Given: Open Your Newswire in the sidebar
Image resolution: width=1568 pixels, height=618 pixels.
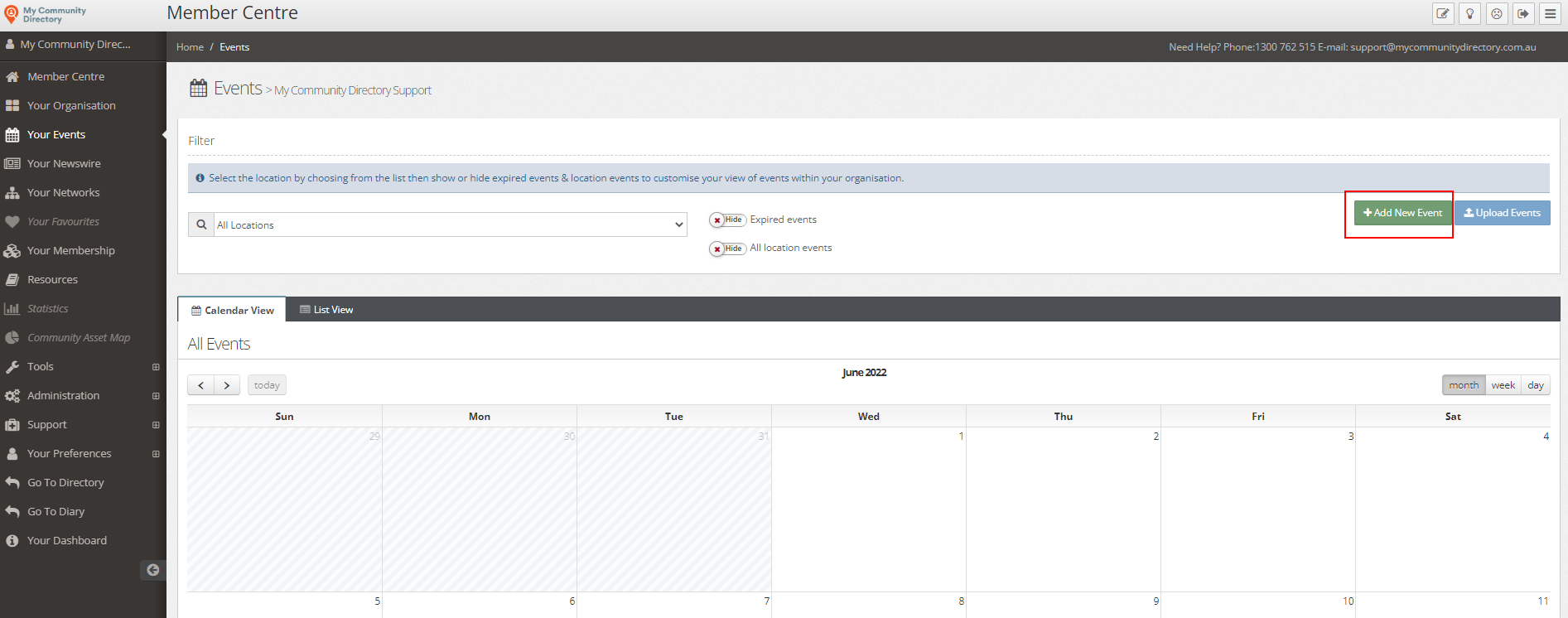Looking at the screenshot, I should click(x=64, y=164).
